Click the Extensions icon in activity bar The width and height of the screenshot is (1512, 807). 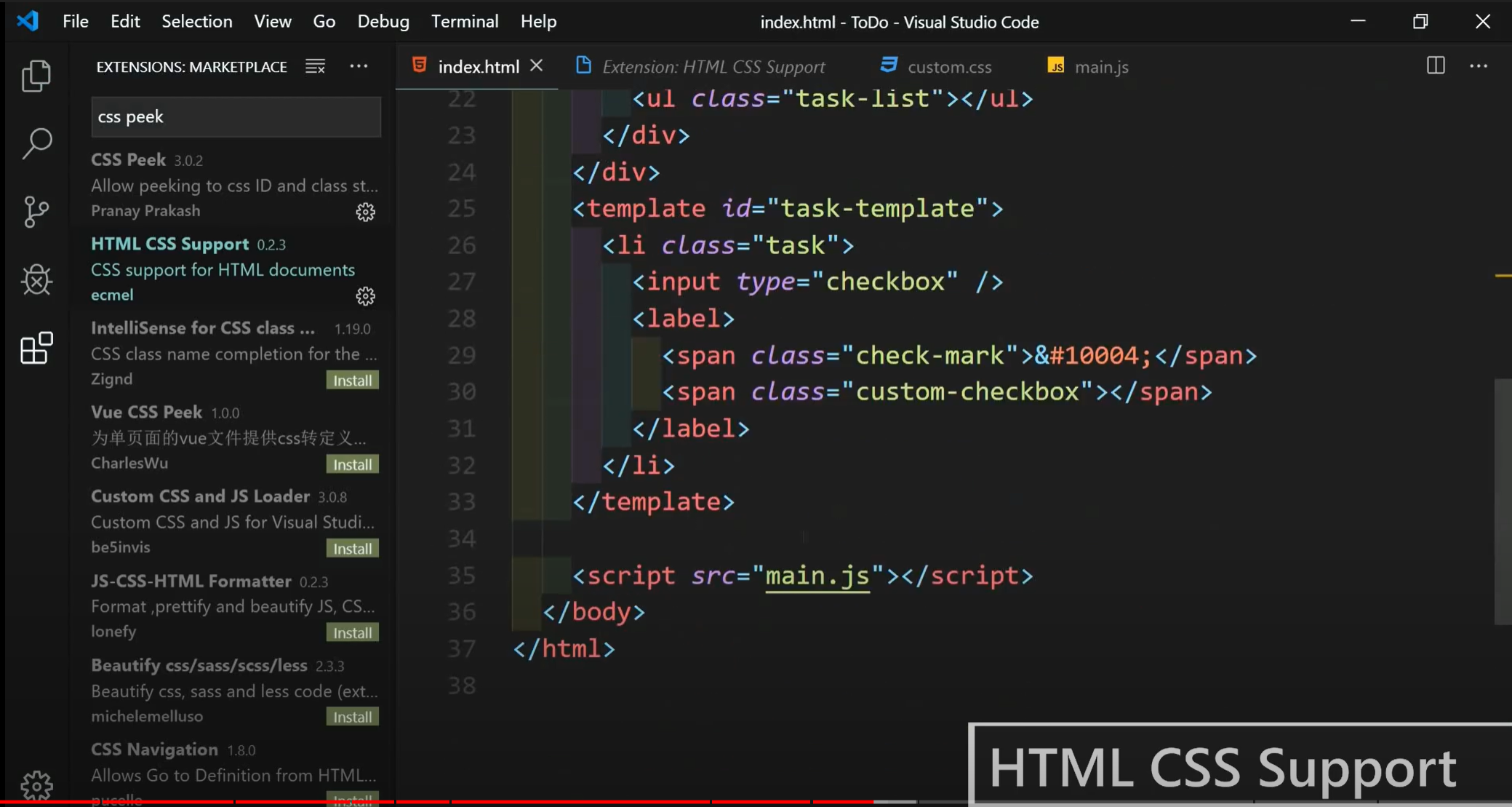pyautogui.click(x=36, y=348)
